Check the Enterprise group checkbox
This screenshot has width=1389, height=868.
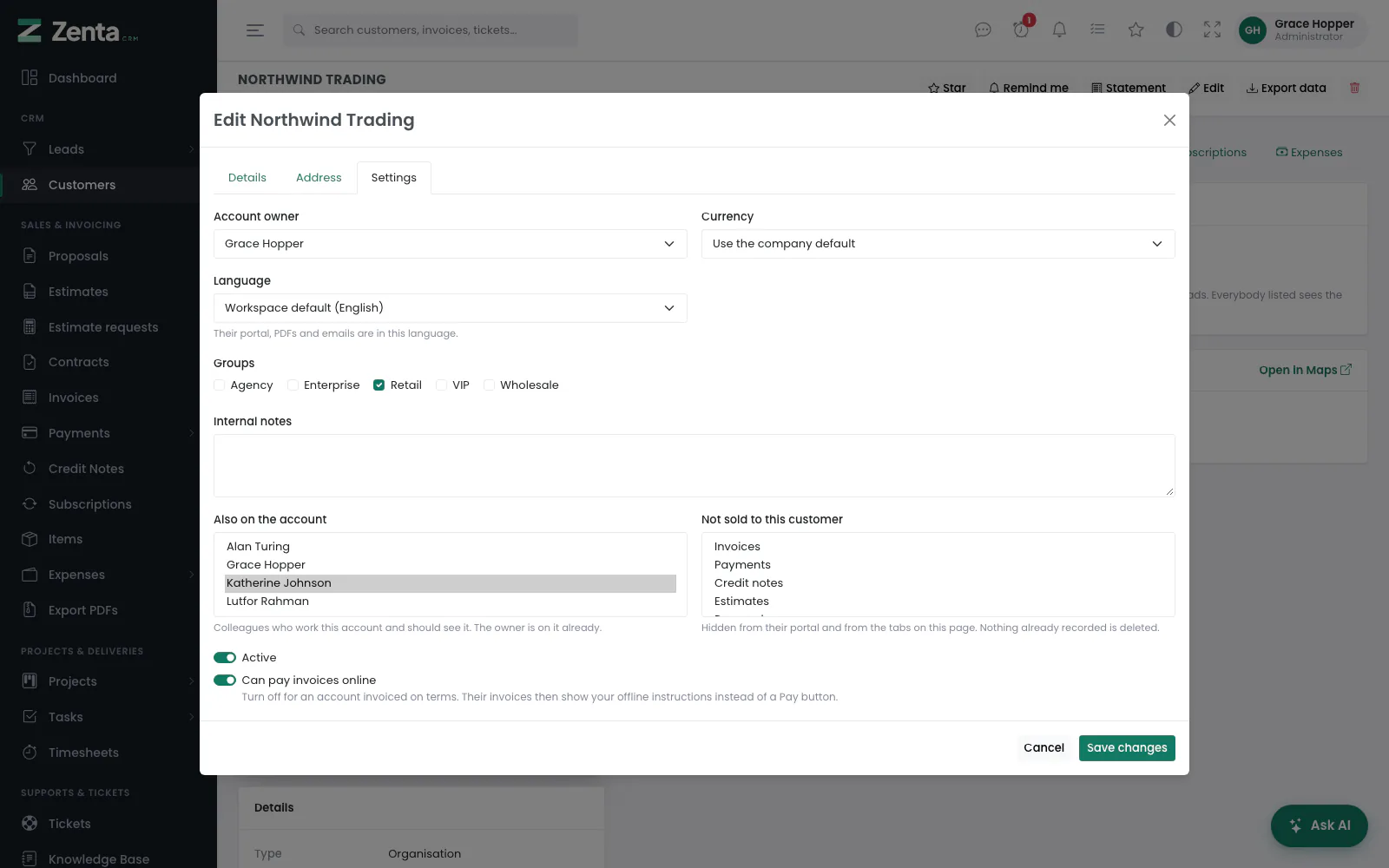click(x=293, y=385)
